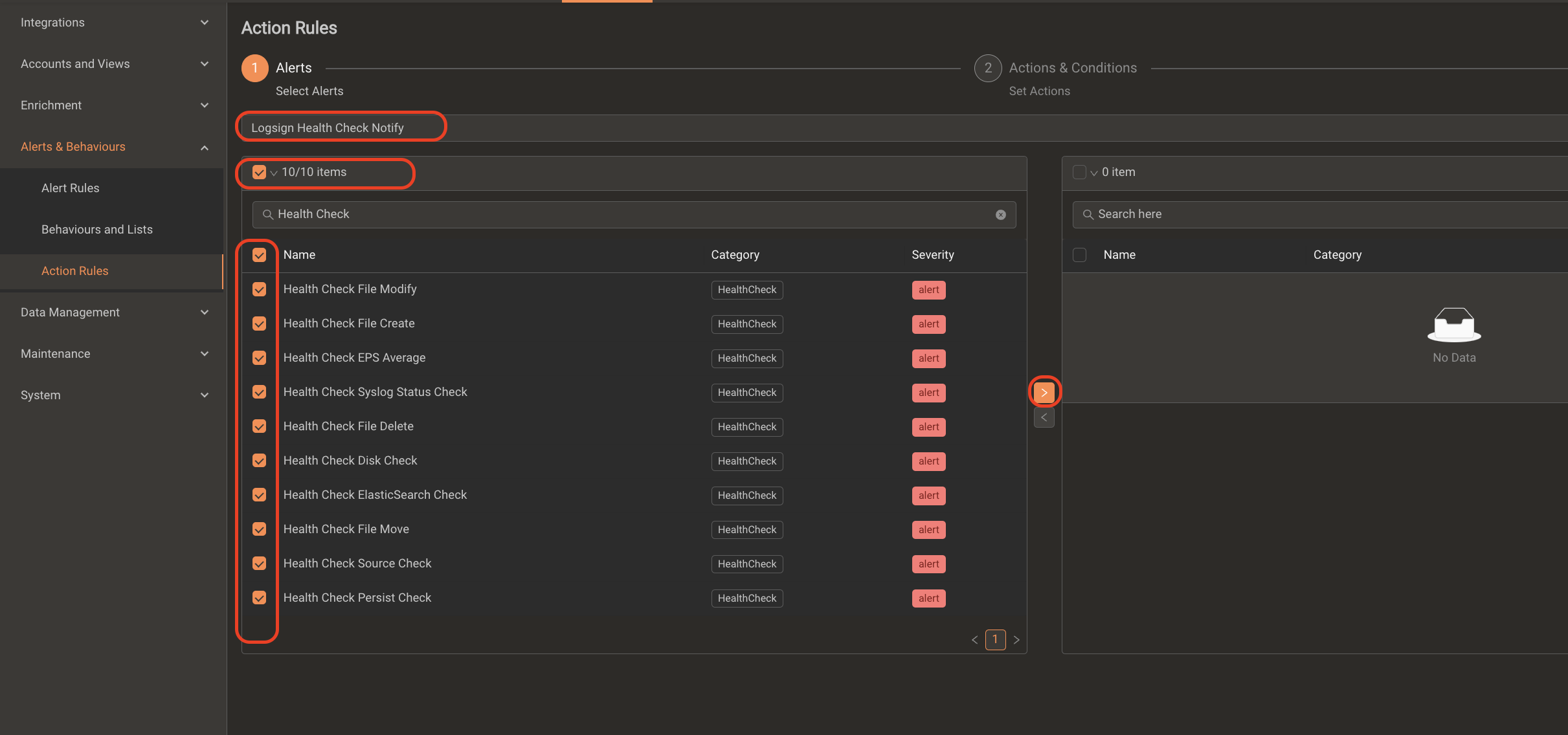Open Behaviours and Lists

(96, 229)
